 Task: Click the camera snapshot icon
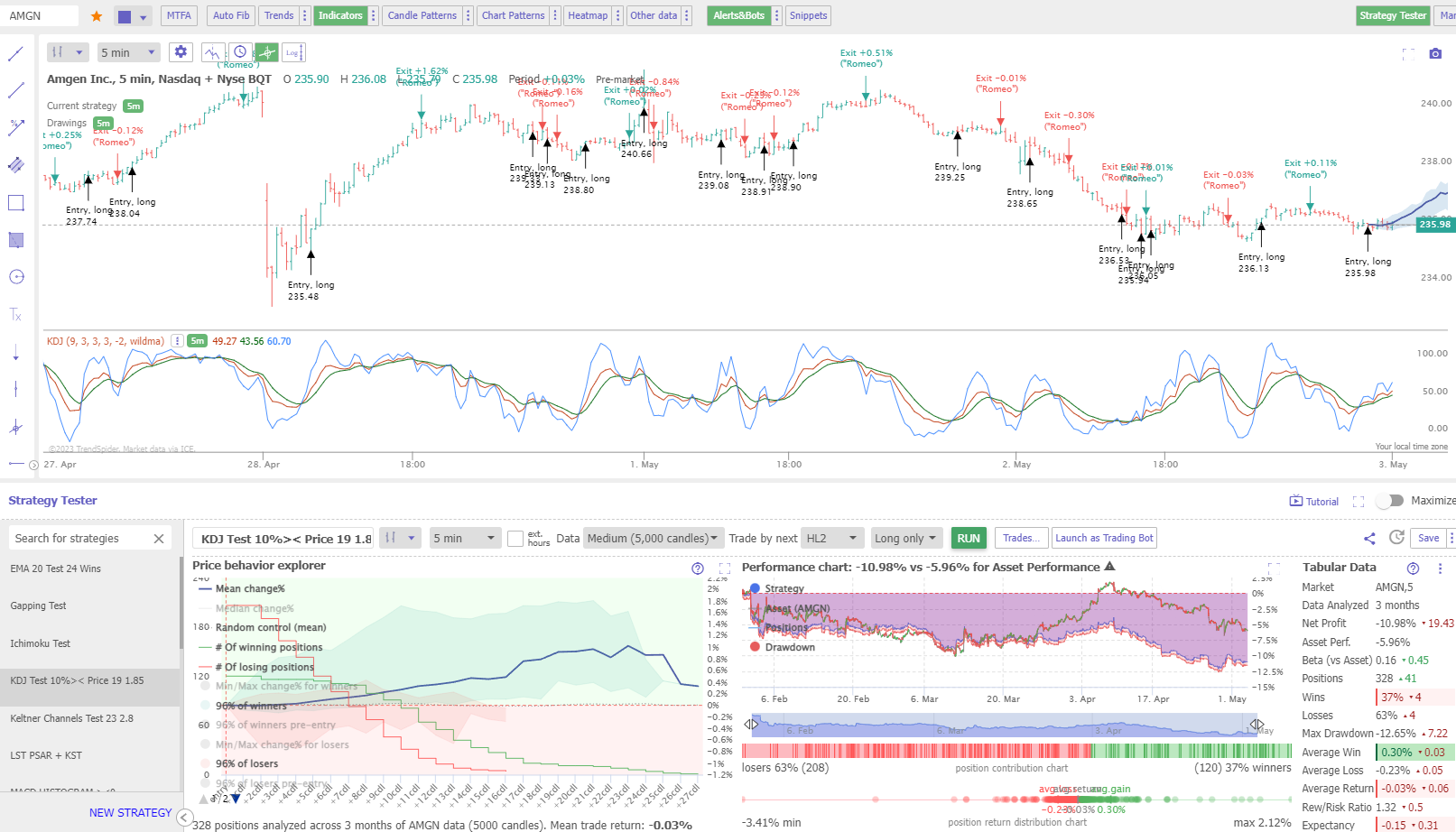click(1435, 53)
